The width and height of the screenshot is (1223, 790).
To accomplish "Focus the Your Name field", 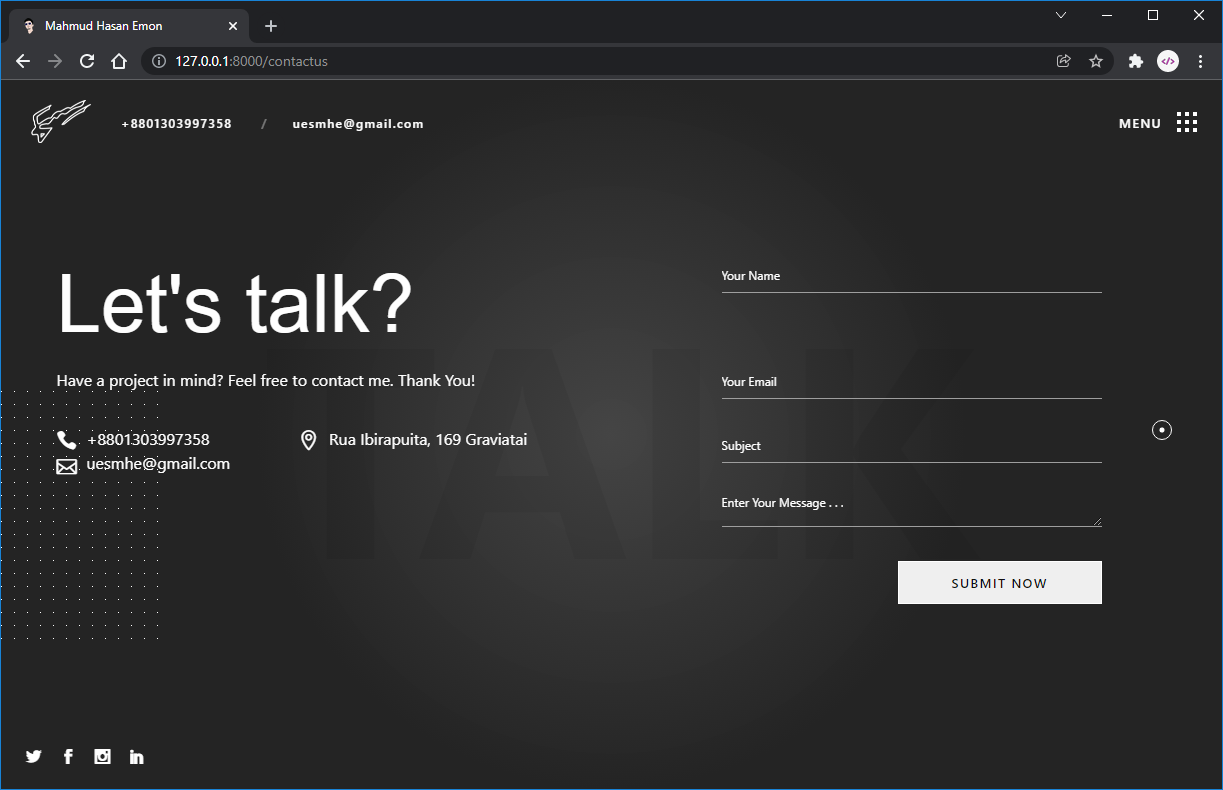I will point(911,276).
